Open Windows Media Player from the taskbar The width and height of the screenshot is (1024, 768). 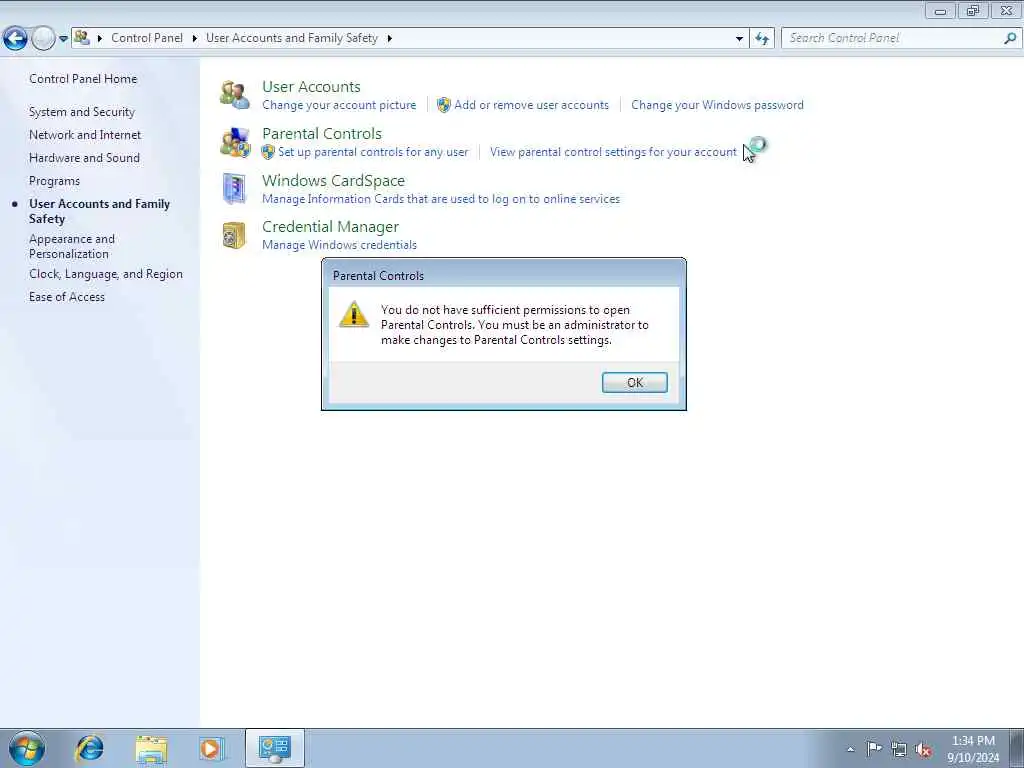[211, 748]
